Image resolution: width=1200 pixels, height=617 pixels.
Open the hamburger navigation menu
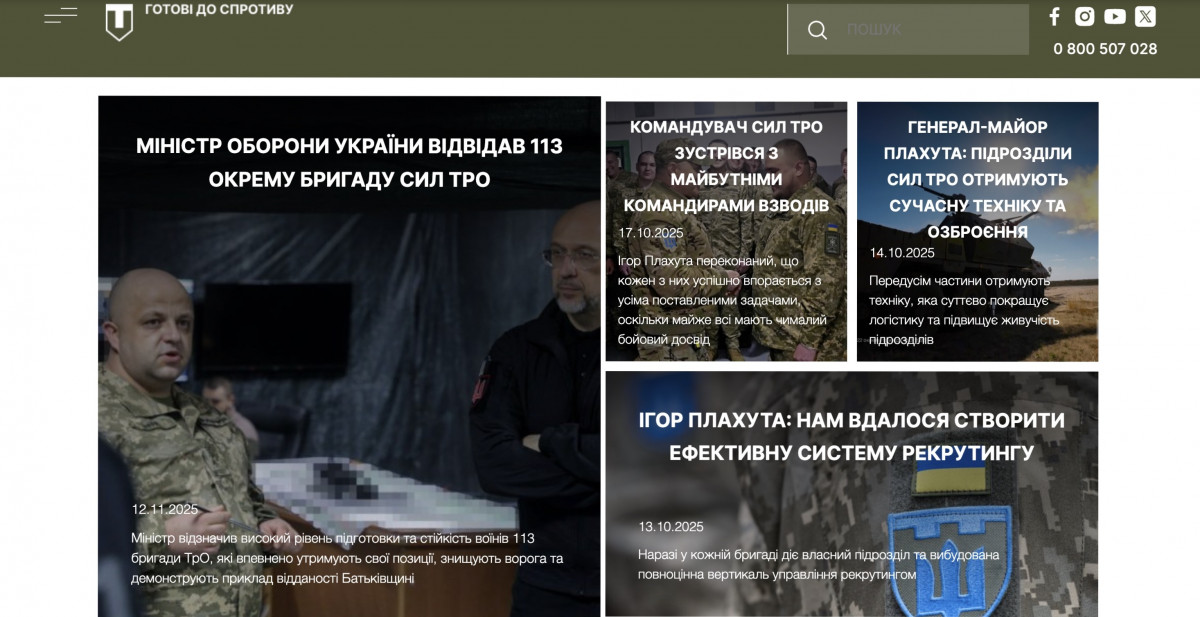tap(61, 15)
